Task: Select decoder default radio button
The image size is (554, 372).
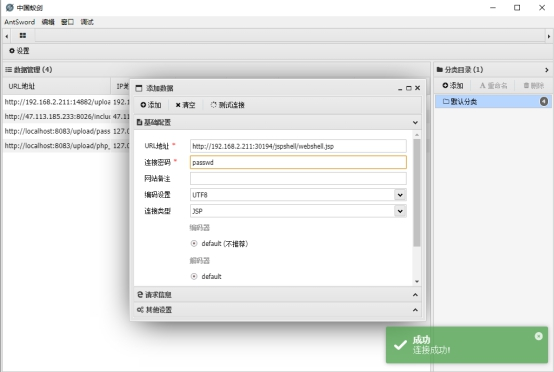Action: [194, 276]
